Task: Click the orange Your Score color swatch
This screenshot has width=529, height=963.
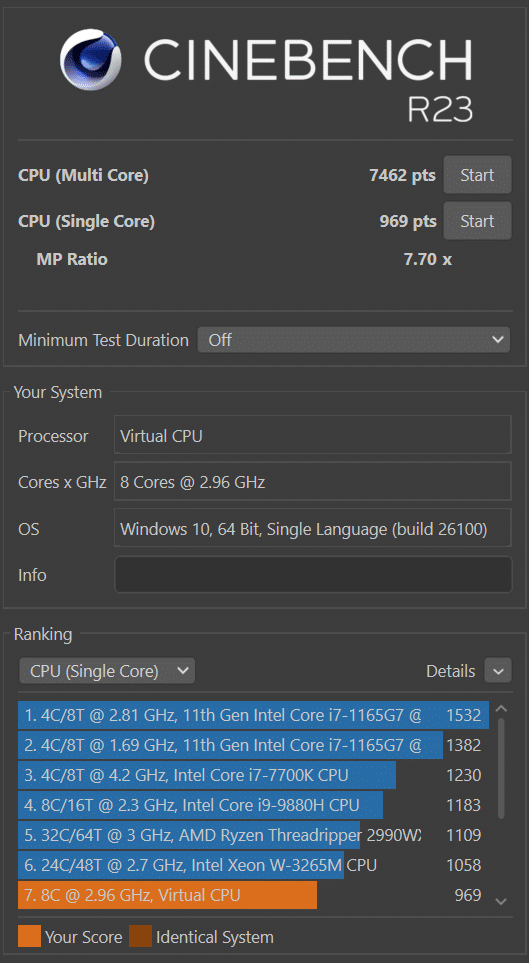Action: pos(29,937)
